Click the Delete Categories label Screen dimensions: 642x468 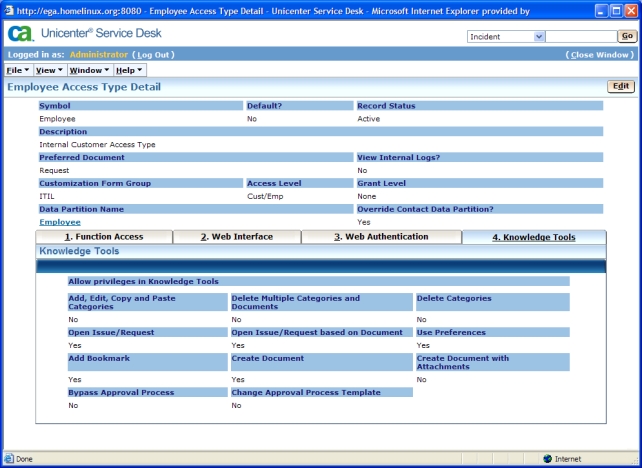(454, 298)
